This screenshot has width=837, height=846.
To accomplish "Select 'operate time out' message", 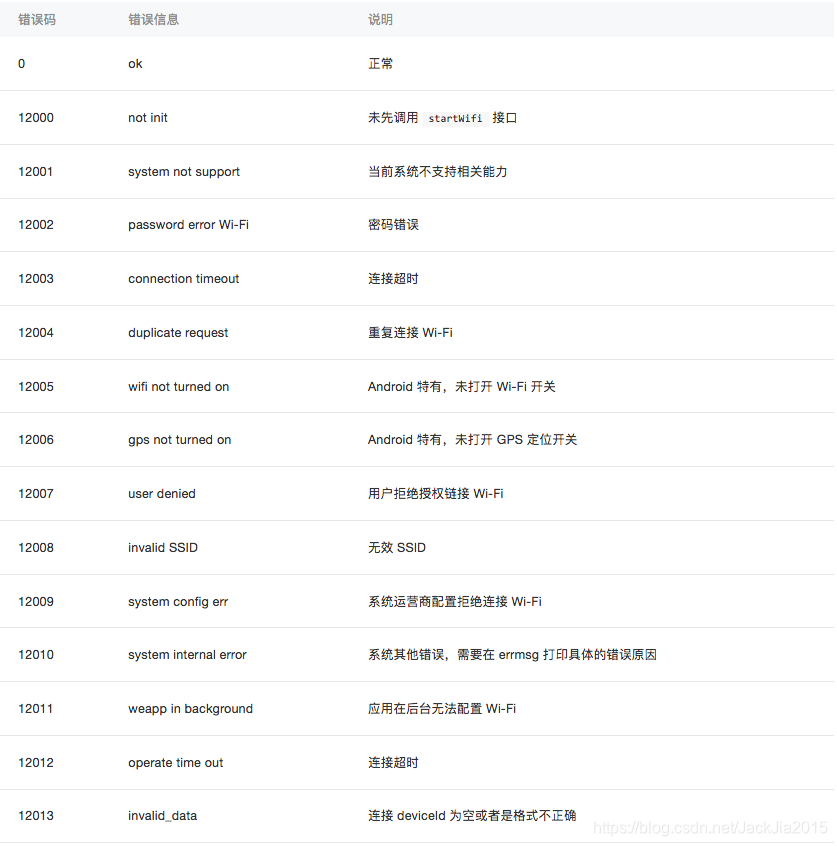I will [x=175, y=762].
